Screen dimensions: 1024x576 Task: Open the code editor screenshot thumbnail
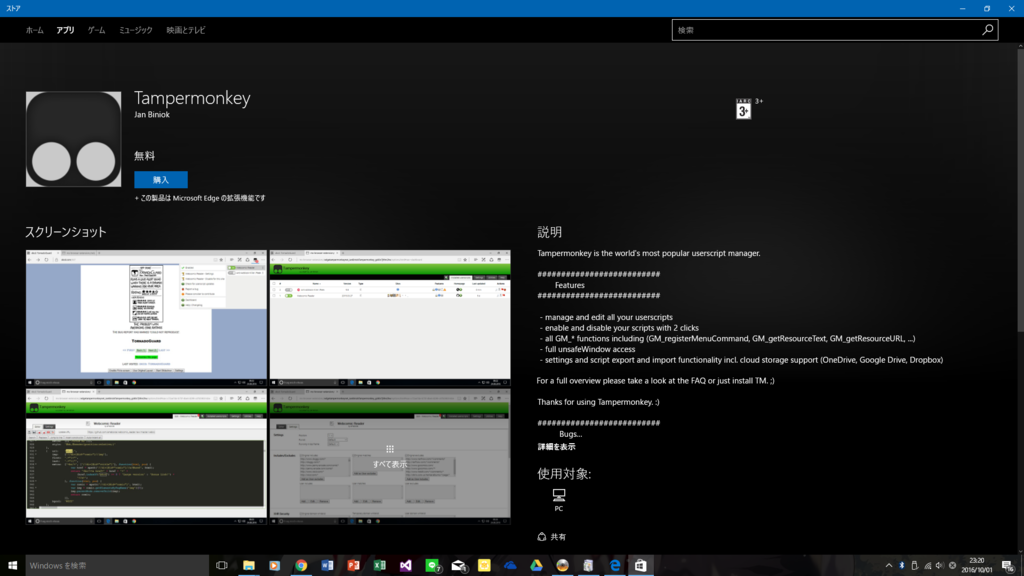coord(146,456)
